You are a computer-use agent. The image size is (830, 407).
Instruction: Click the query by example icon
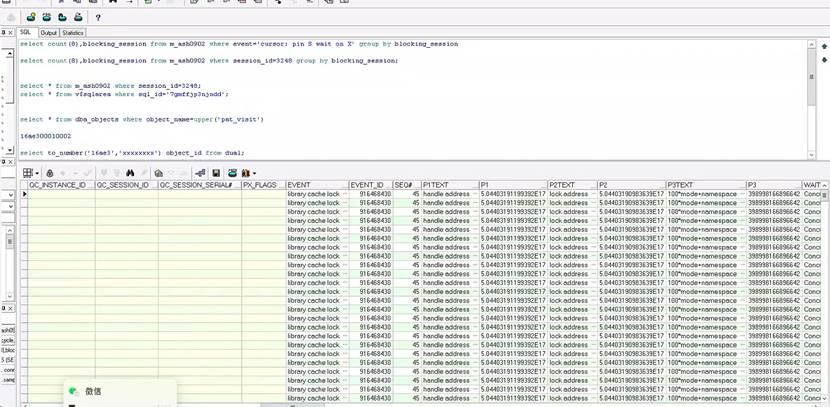pyautogui.click(x=158, y=173)
